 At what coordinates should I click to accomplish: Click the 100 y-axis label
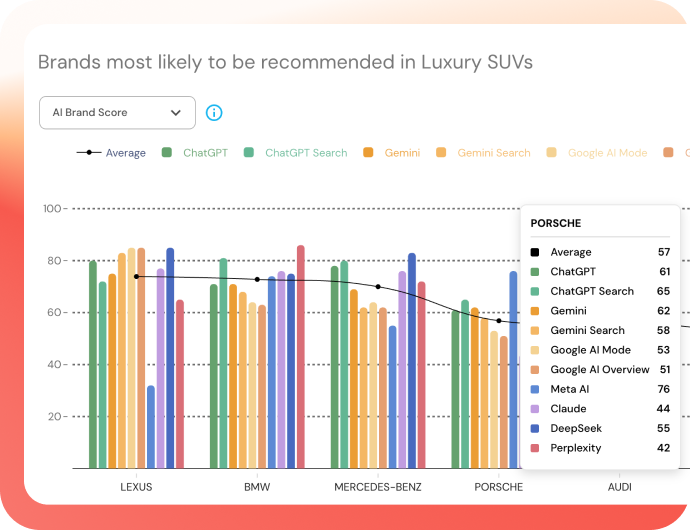tap(52, 209)
